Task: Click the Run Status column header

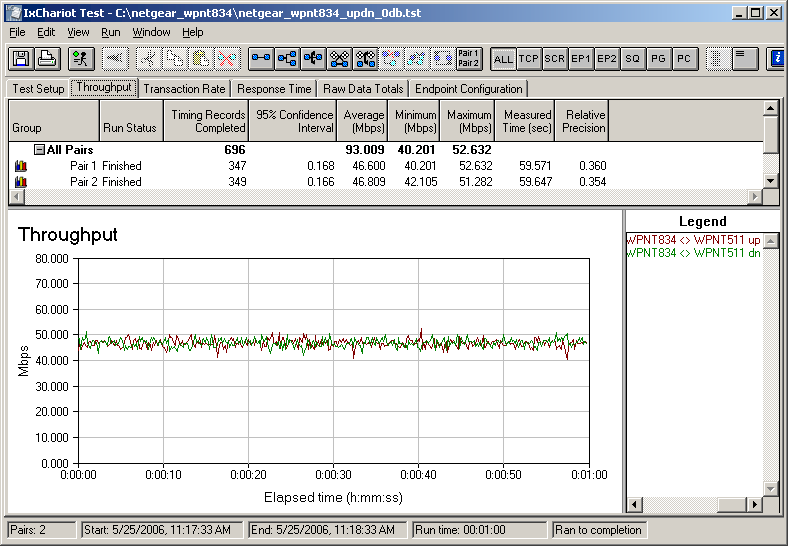Action: (132, 121)
